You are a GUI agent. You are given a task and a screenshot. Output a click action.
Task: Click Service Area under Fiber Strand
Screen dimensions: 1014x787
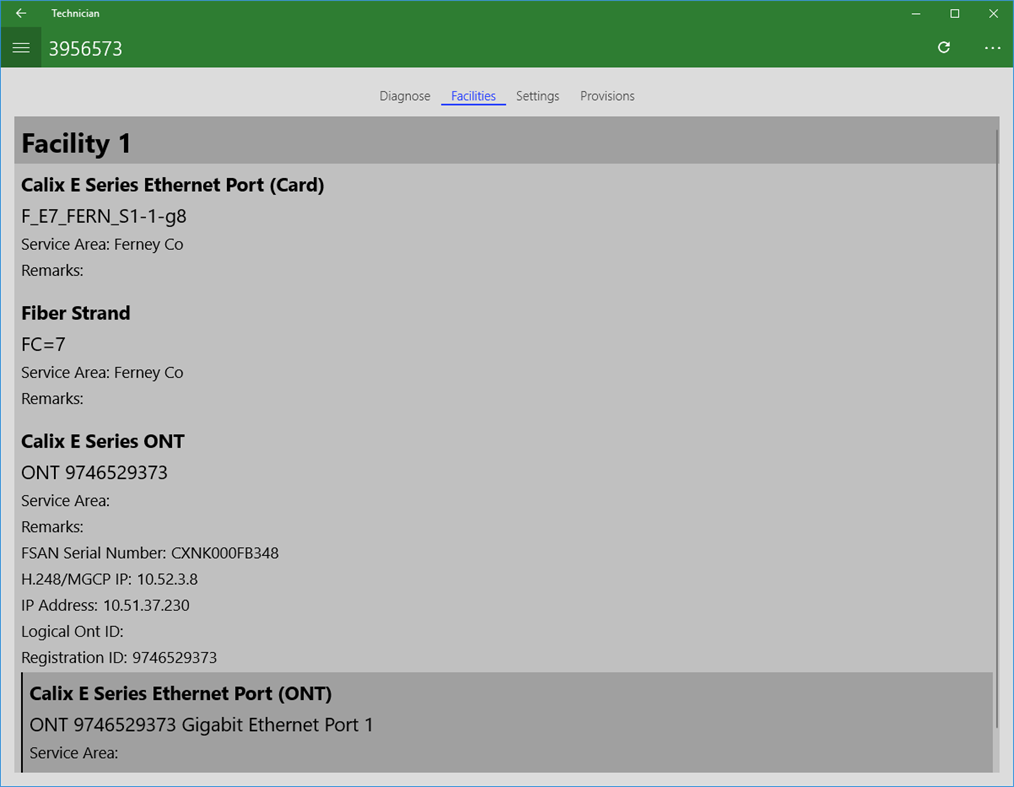pos(102,372)
